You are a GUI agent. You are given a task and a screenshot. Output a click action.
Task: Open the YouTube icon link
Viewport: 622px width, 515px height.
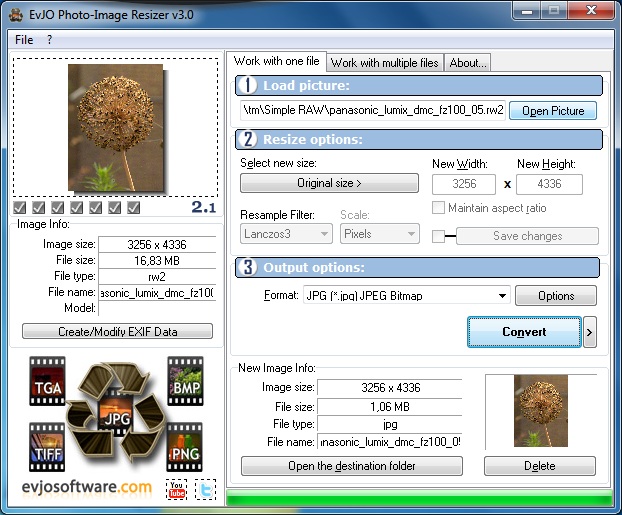click(177, 489)
